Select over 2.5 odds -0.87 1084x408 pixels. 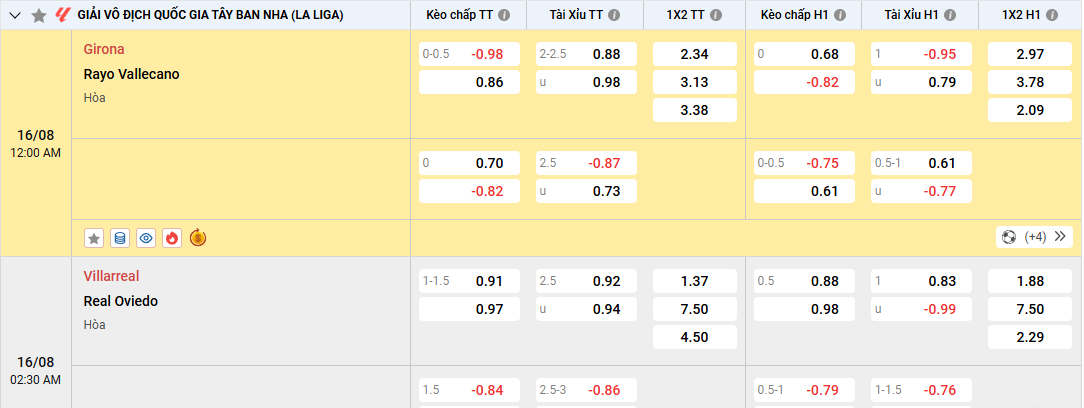tap(586, 163)
